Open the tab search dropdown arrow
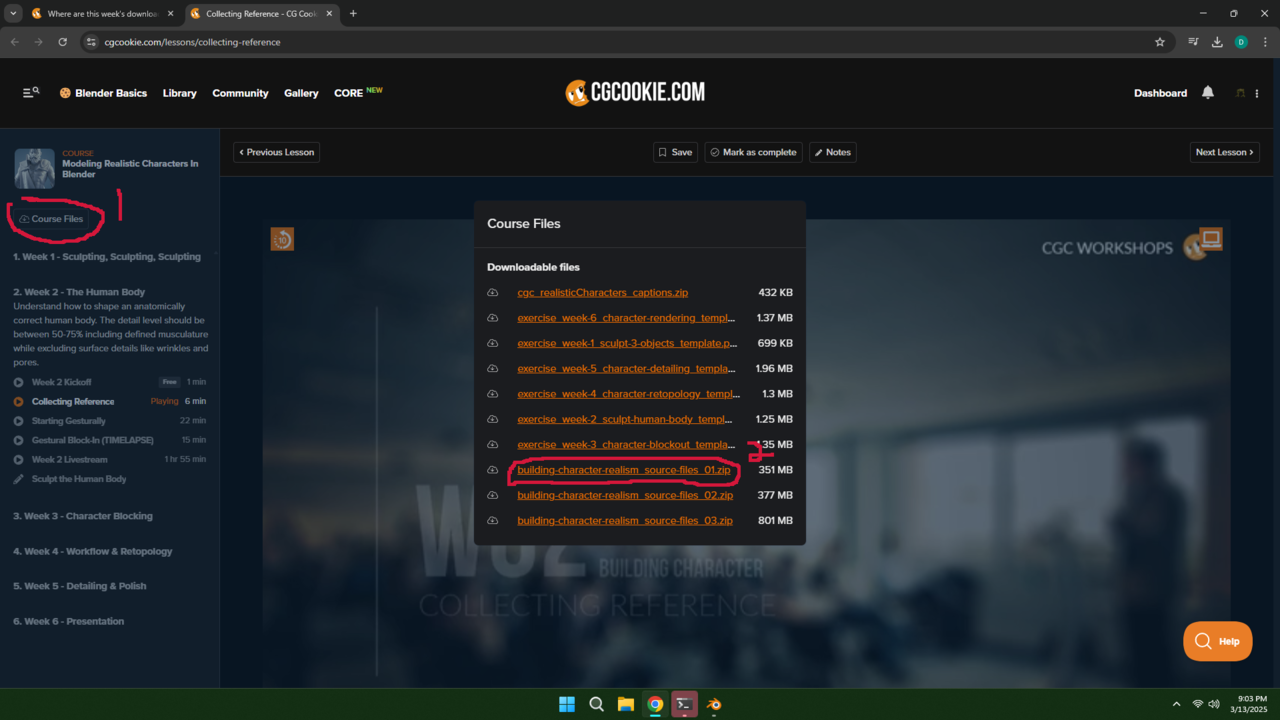This screenshot has height=720, width=1280. (x=13, y=14)
